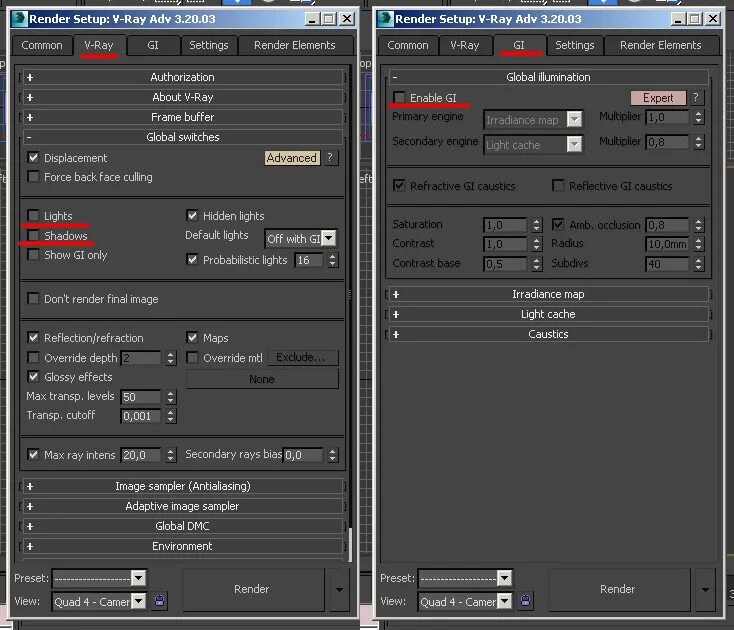Viewport: 734px width, 630px height.
Task: Open Settings tab in left window
Action: coord(209,45)
